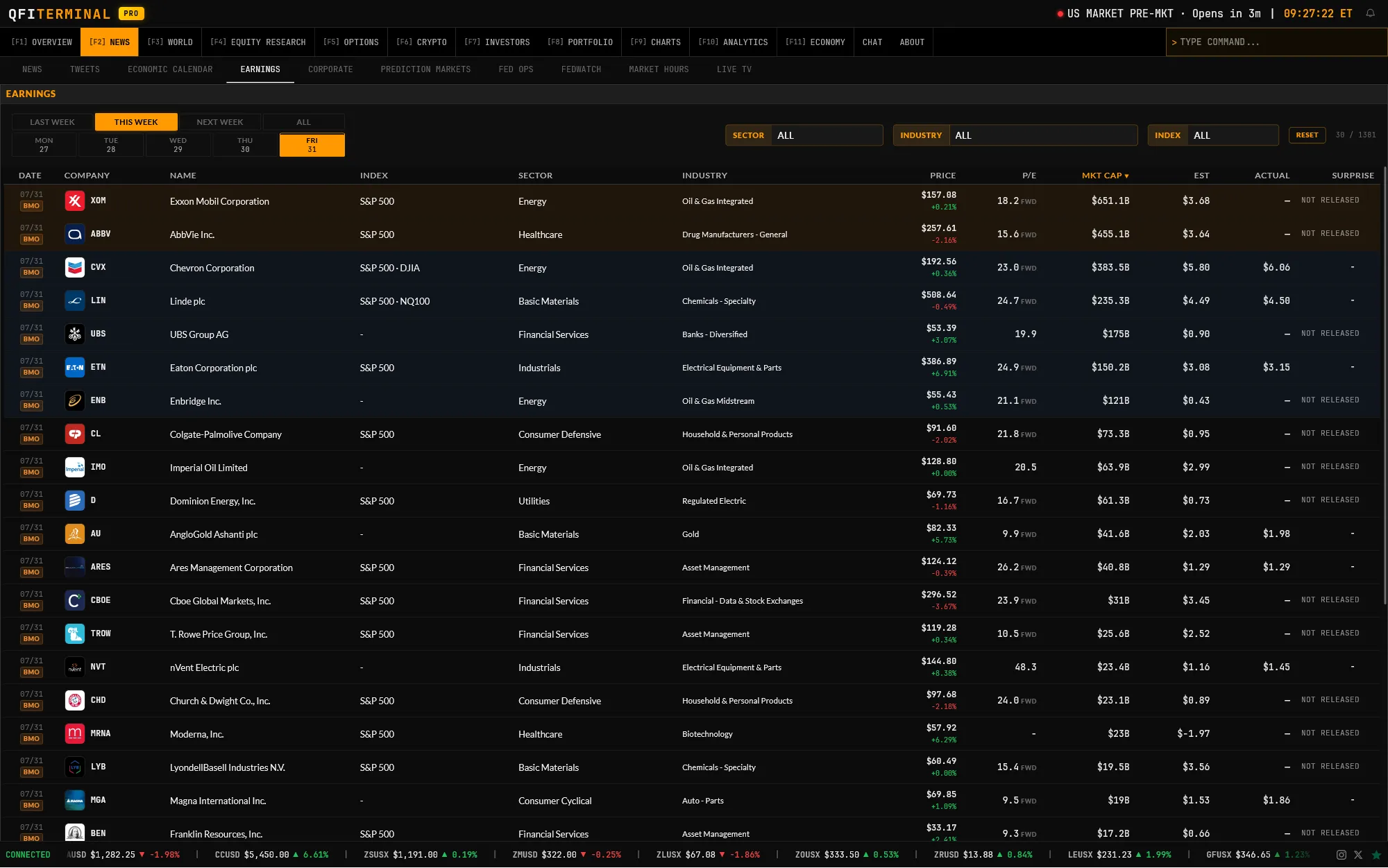Viewport: 1388px width, 868px height.
Task: Click the AbbVie ABBV logo icon
Action: pos(75,234)
